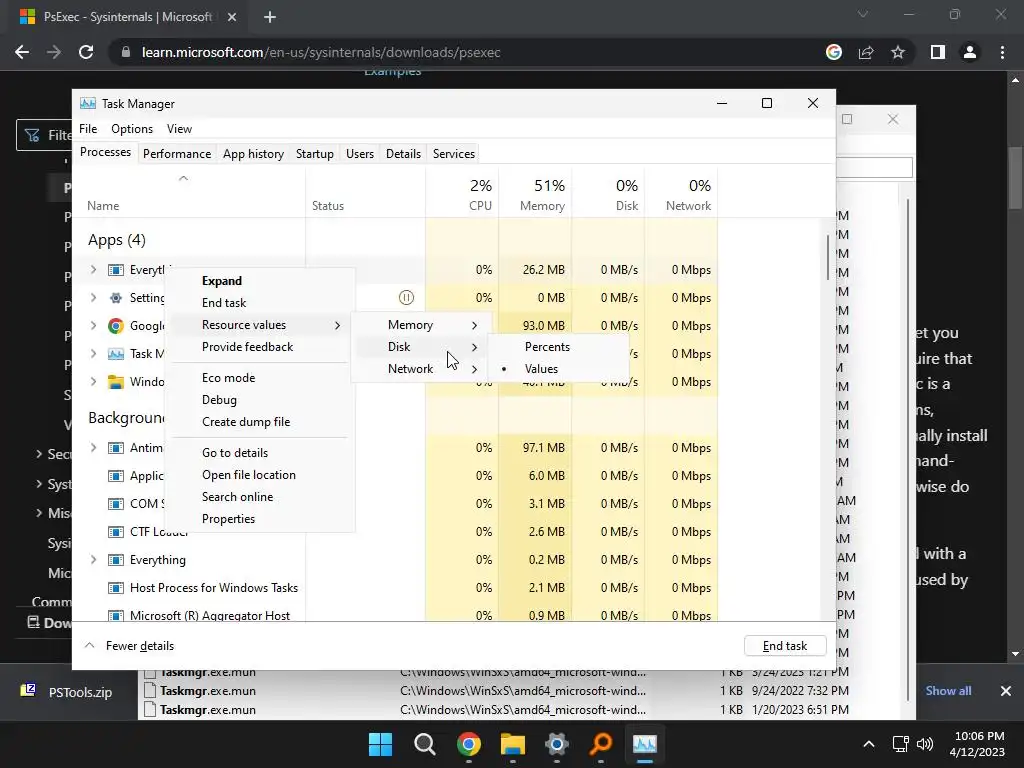Screen dimensions: 1024x768
Task: Click the Everything app icon under Apps
Action: [x=116, y=270]
